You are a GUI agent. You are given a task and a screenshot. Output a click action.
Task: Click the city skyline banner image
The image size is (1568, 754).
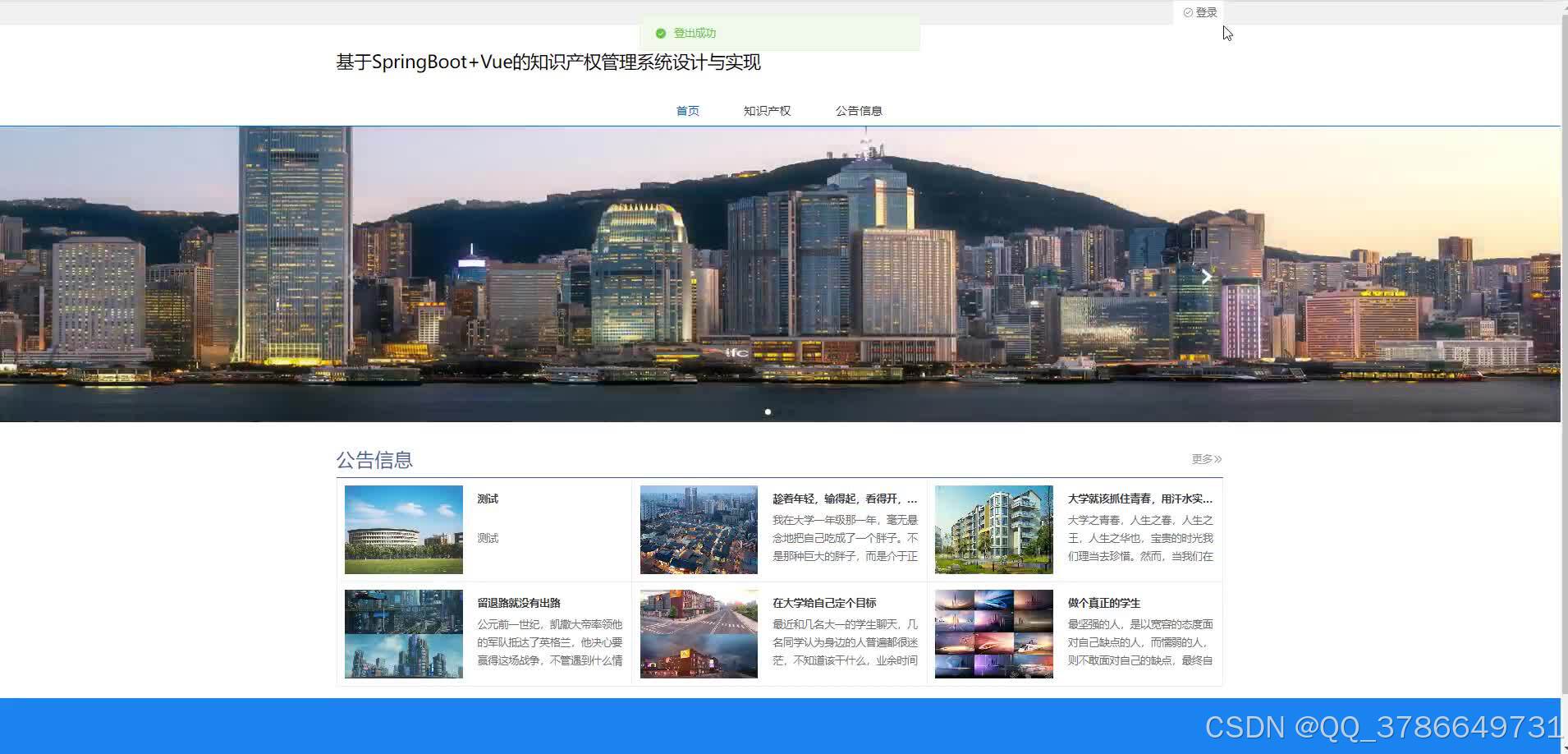(x=780, y=271)
